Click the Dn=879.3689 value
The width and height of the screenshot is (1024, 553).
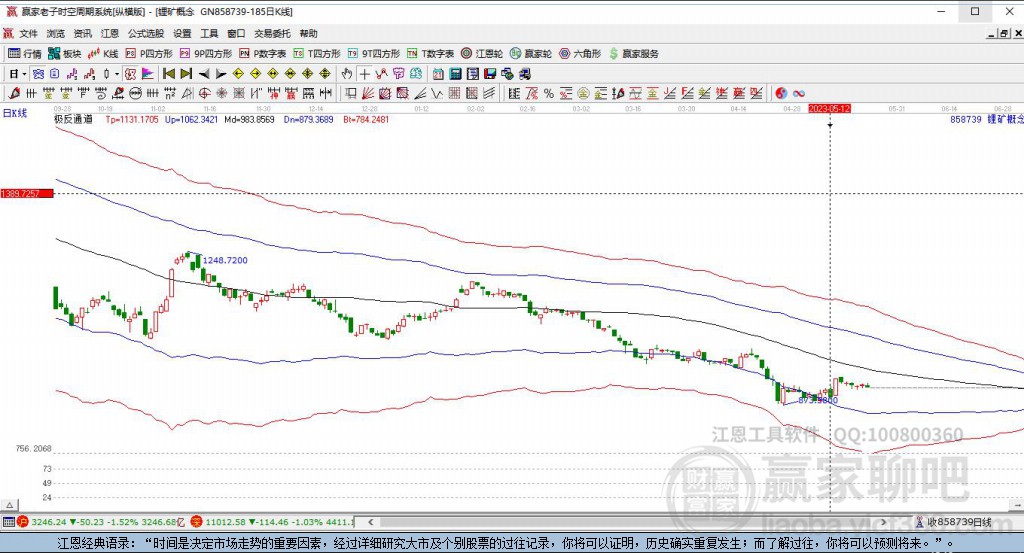point(308,119)
